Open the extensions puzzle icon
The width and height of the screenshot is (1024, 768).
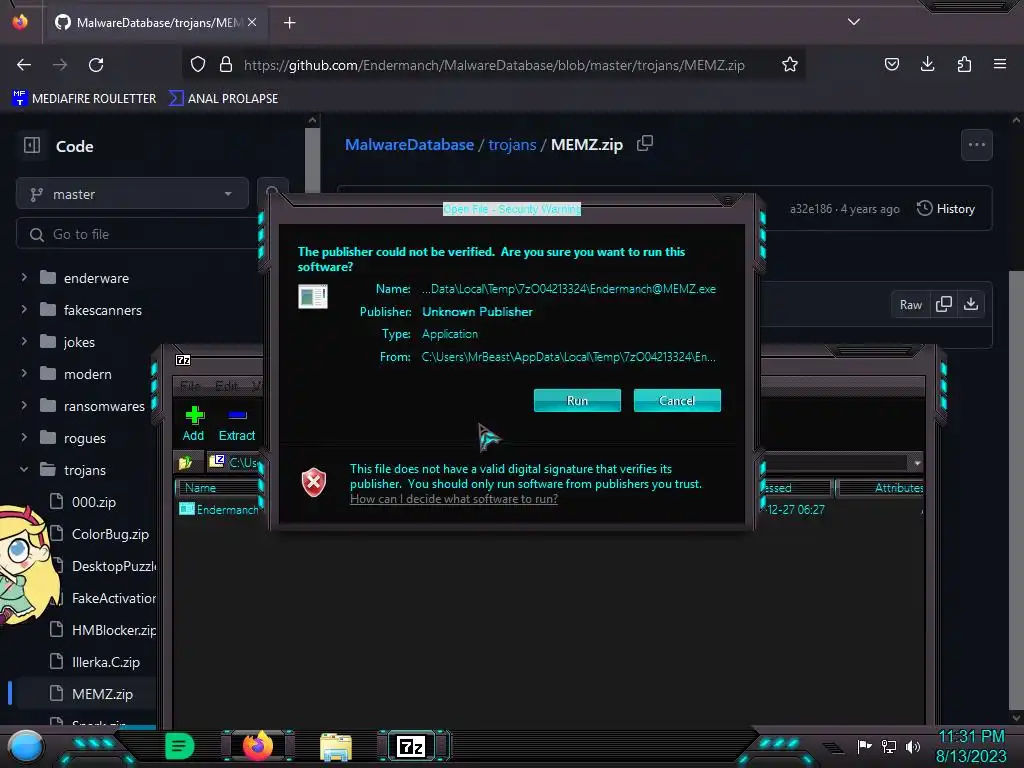tap(964, 65)
